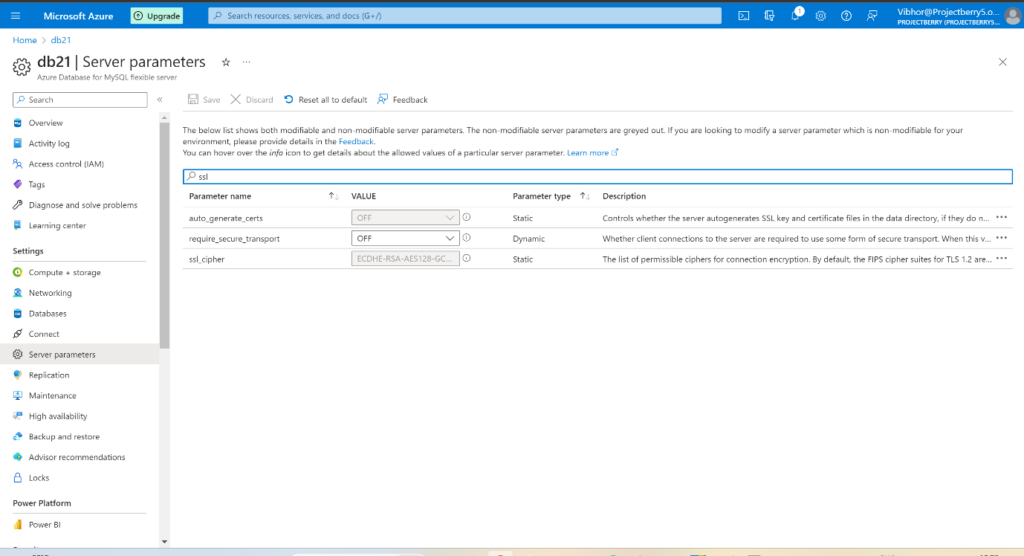Select Server parameters in the sidebar

pos(62,355)
